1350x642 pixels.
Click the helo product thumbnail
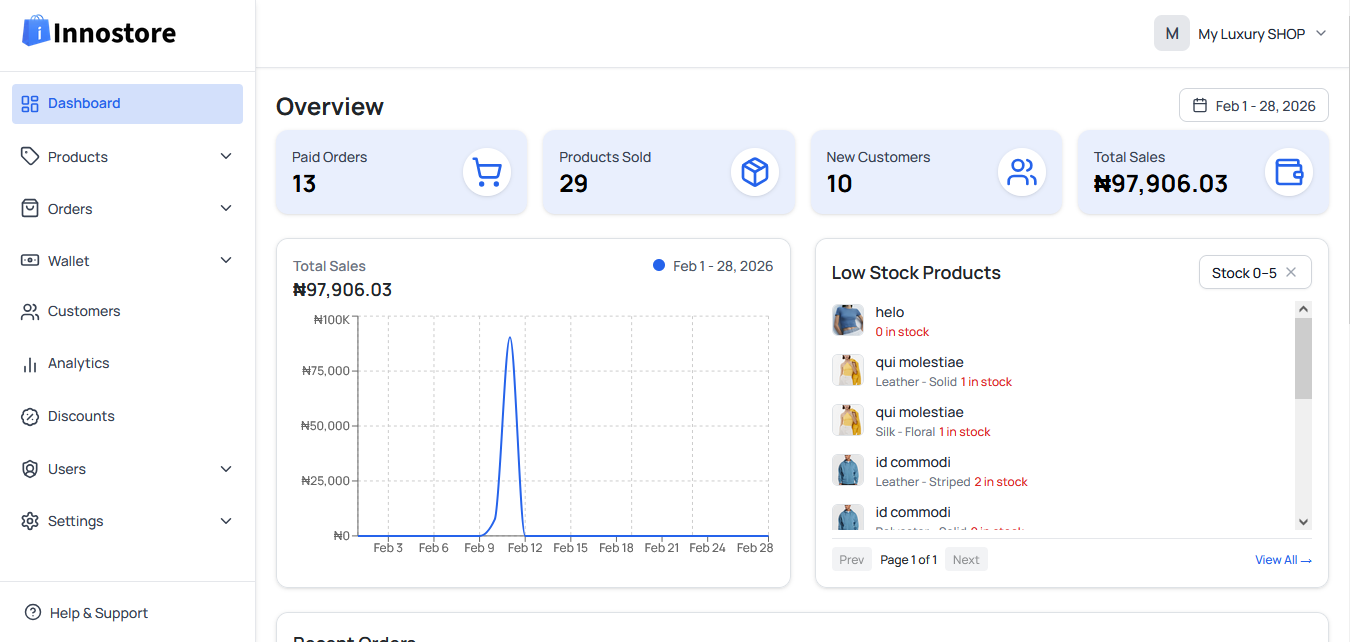click(x=848, y=320)
